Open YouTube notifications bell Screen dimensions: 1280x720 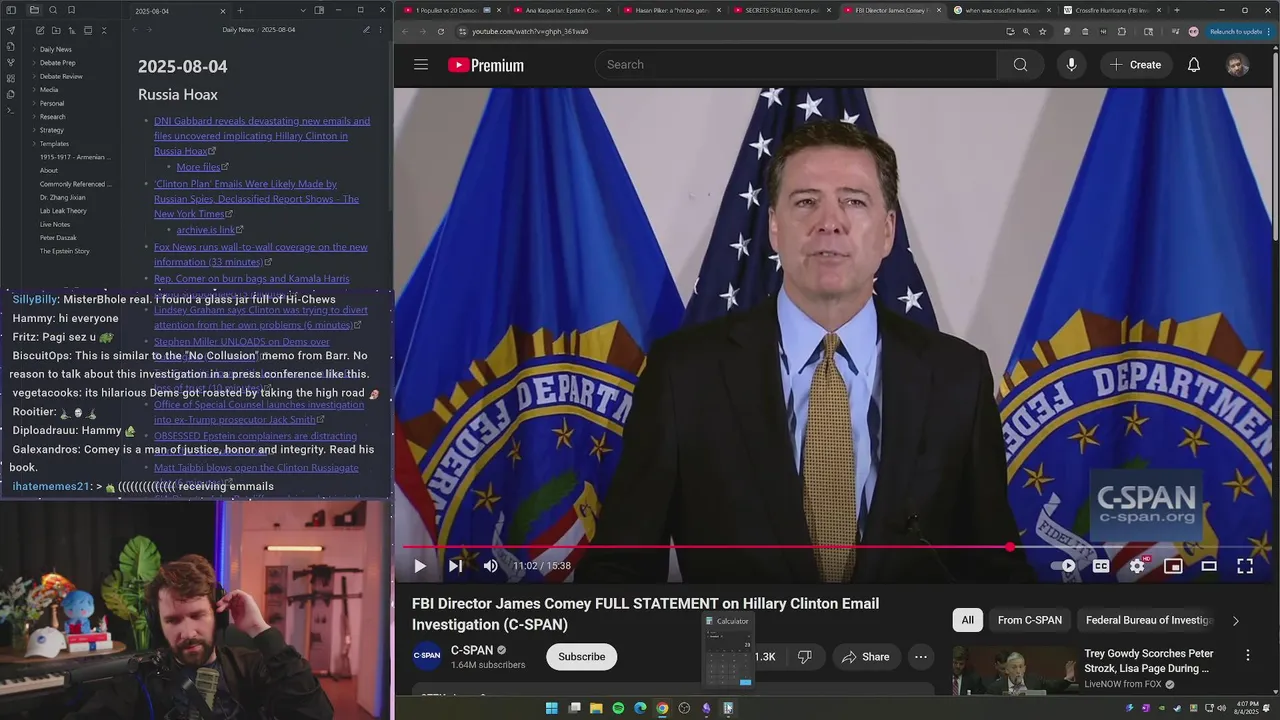tap(1194, 65)
